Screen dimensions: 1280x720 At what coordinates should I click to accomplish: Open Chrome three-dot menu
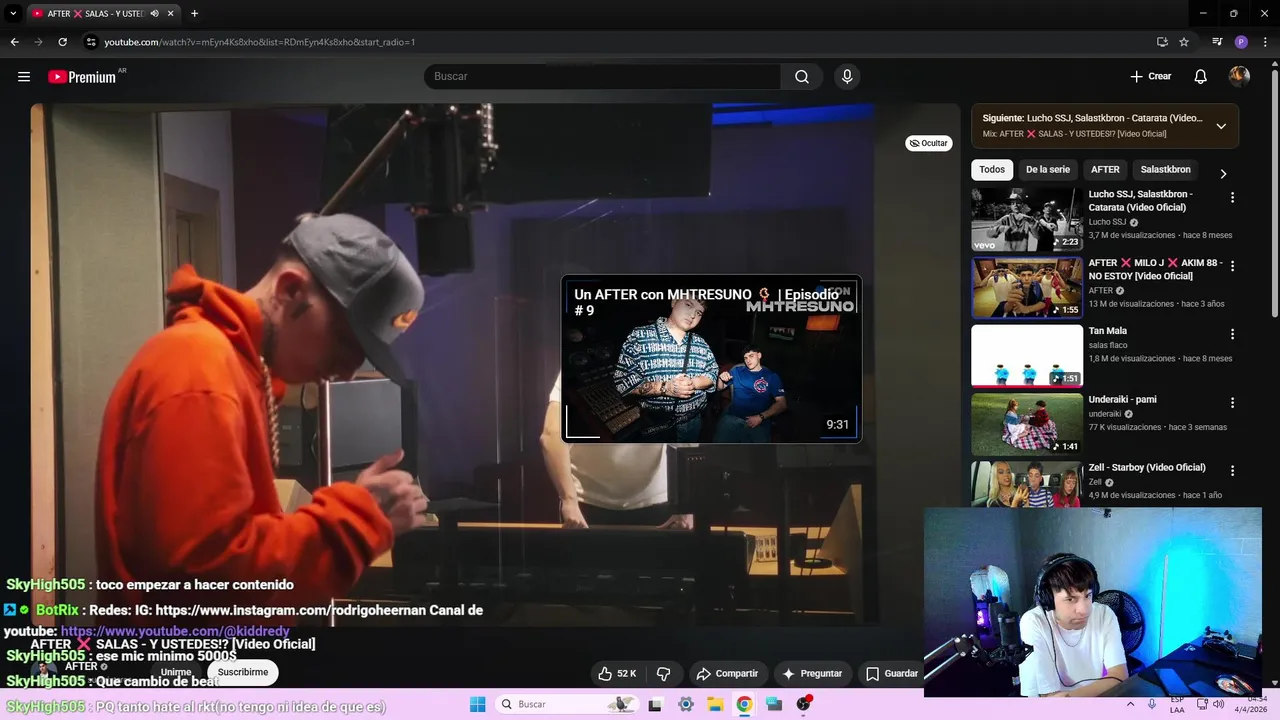point(1266,42)
